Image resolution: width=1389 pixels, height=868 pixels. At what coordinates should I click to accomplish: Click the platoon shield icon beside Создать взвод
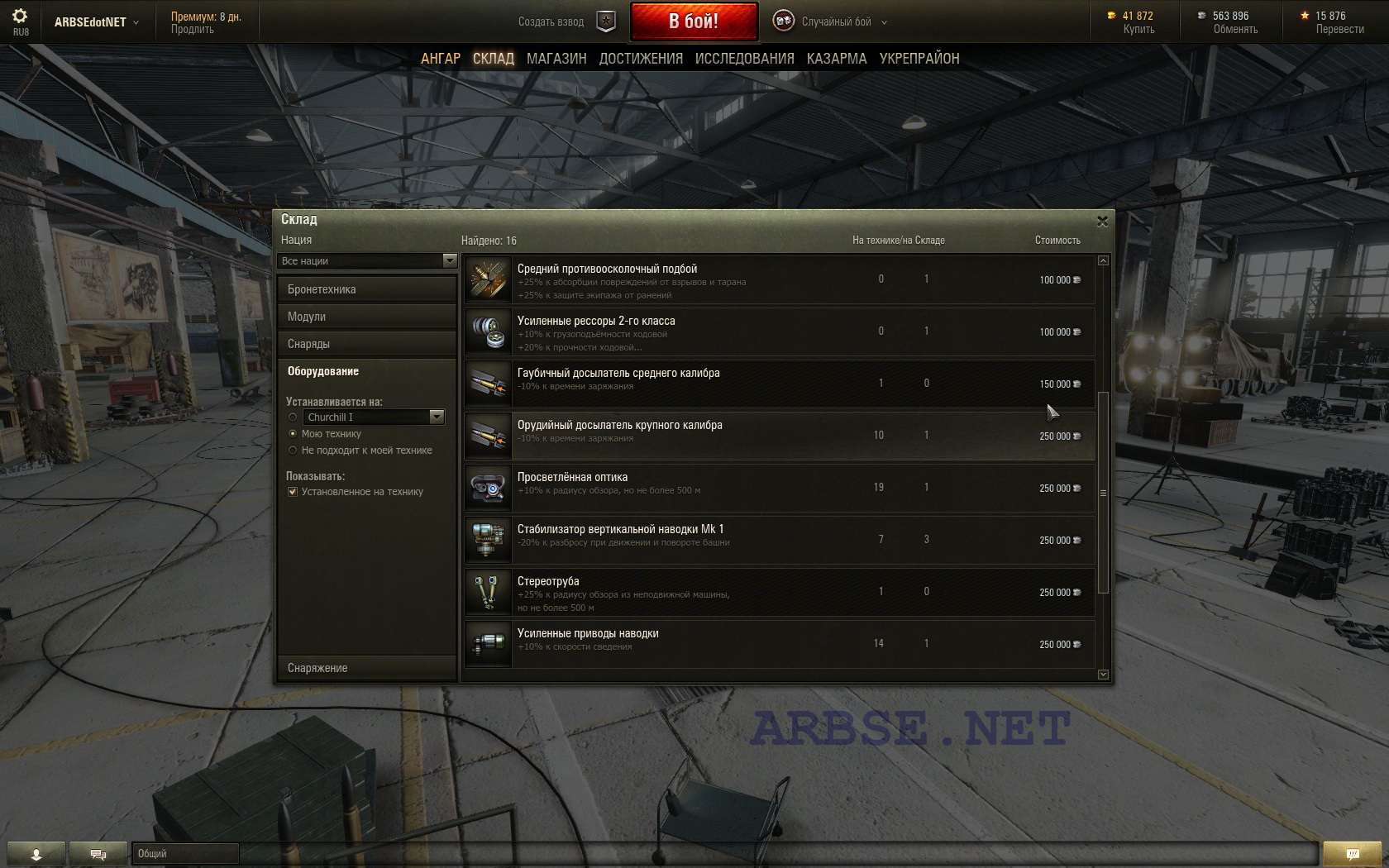[606, 21]
